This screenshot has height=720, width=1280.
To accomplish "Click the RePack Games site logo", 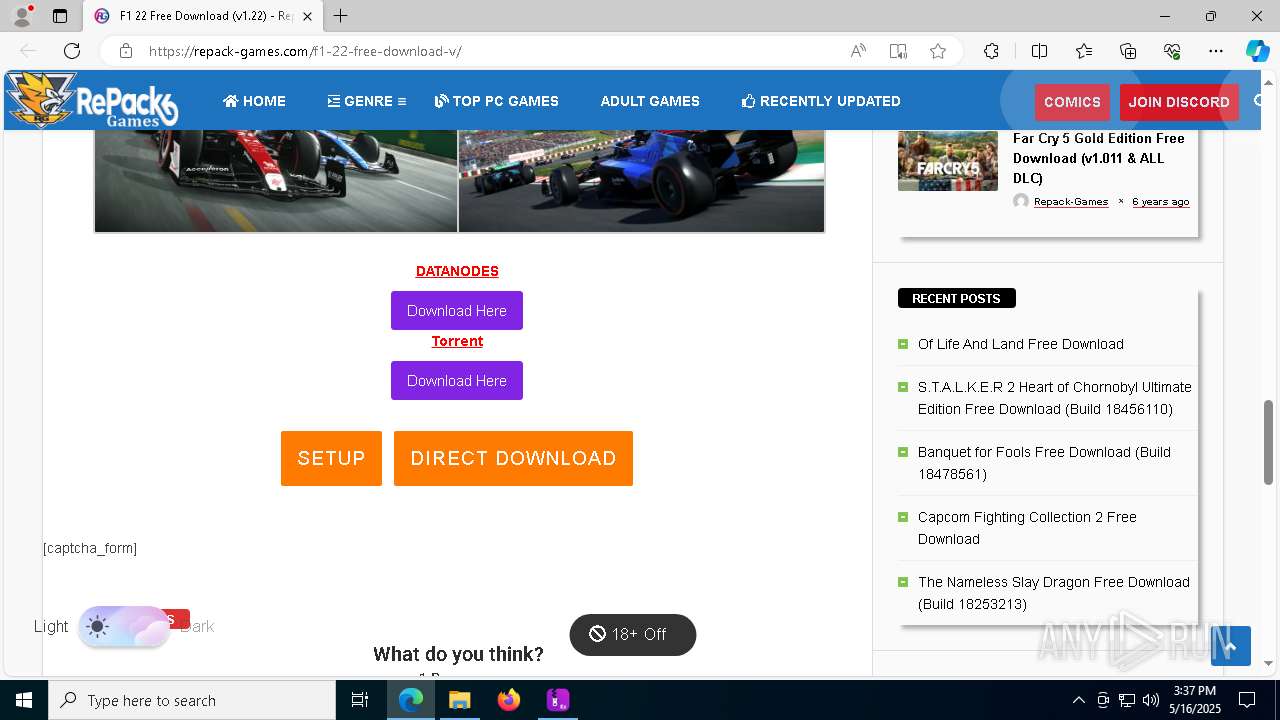I will pos(92,100).
